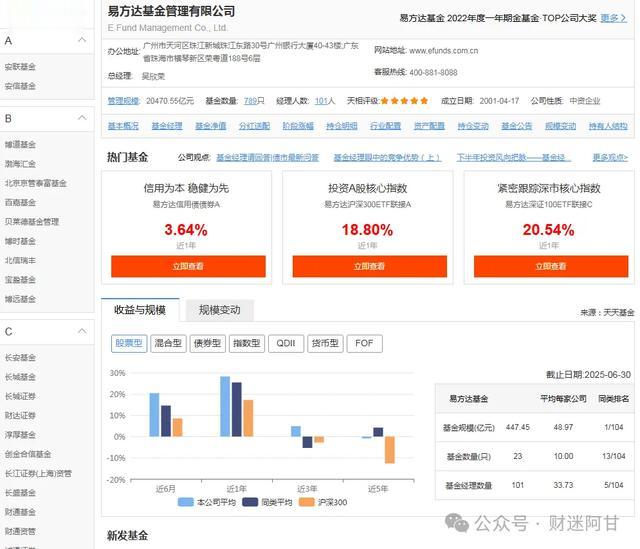Image resolution: width=640 pixels, height=549 pixels.
Task: Open 安联基金 in the sidebar
Action: point(20,67)
